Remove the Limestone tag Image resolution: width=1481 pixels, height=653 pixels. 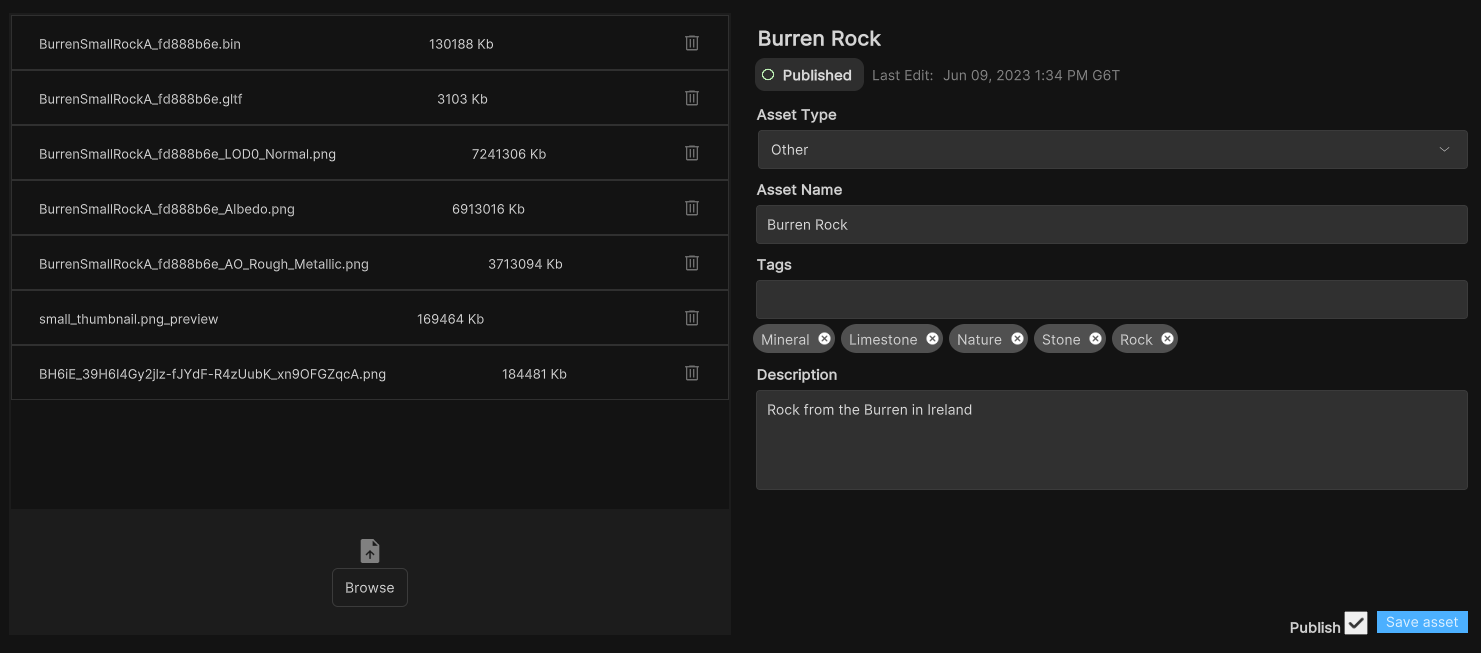point(931,338)
